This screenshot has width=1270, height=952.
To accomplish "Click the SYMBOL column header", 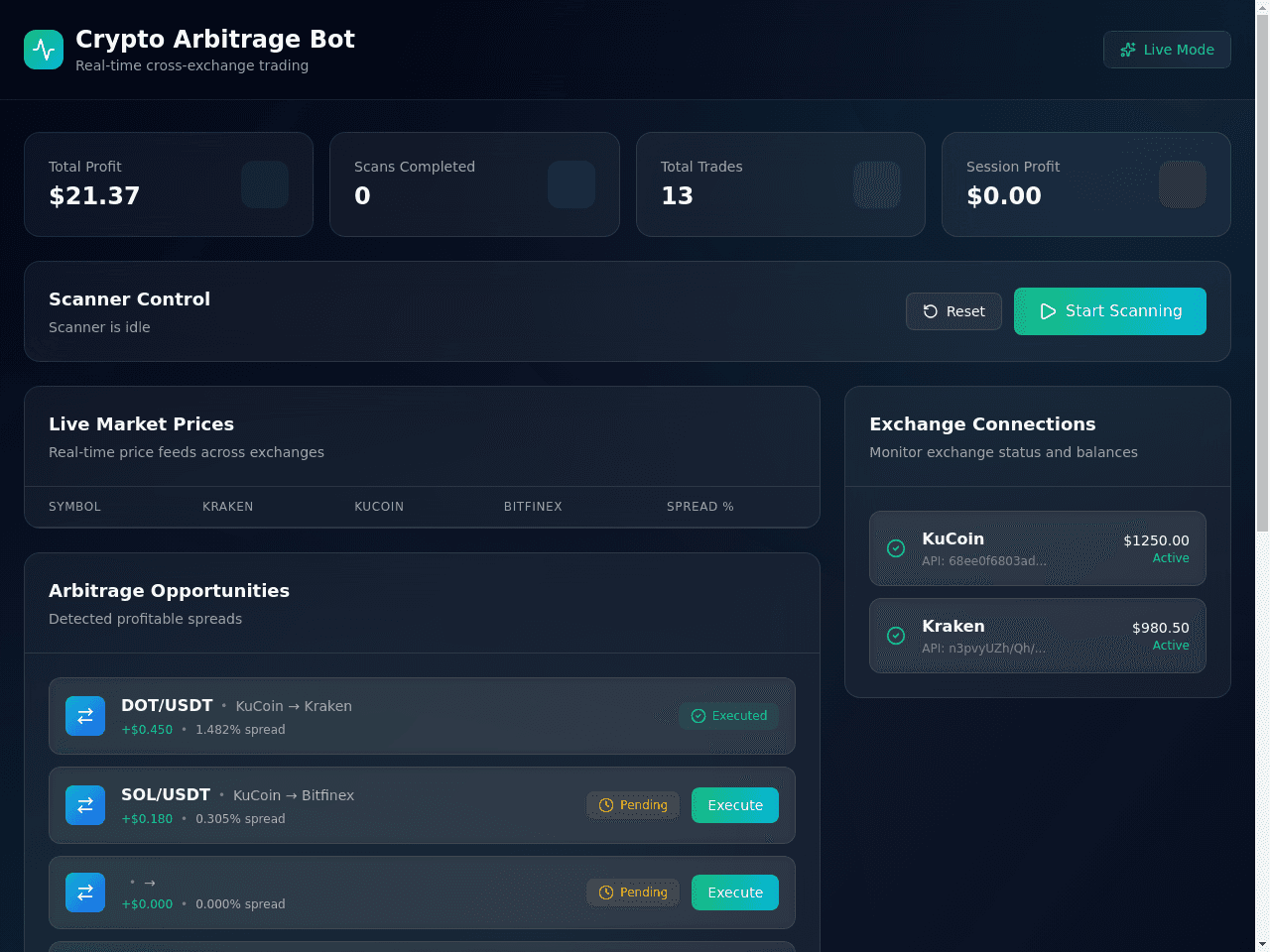I will [74, 507].
